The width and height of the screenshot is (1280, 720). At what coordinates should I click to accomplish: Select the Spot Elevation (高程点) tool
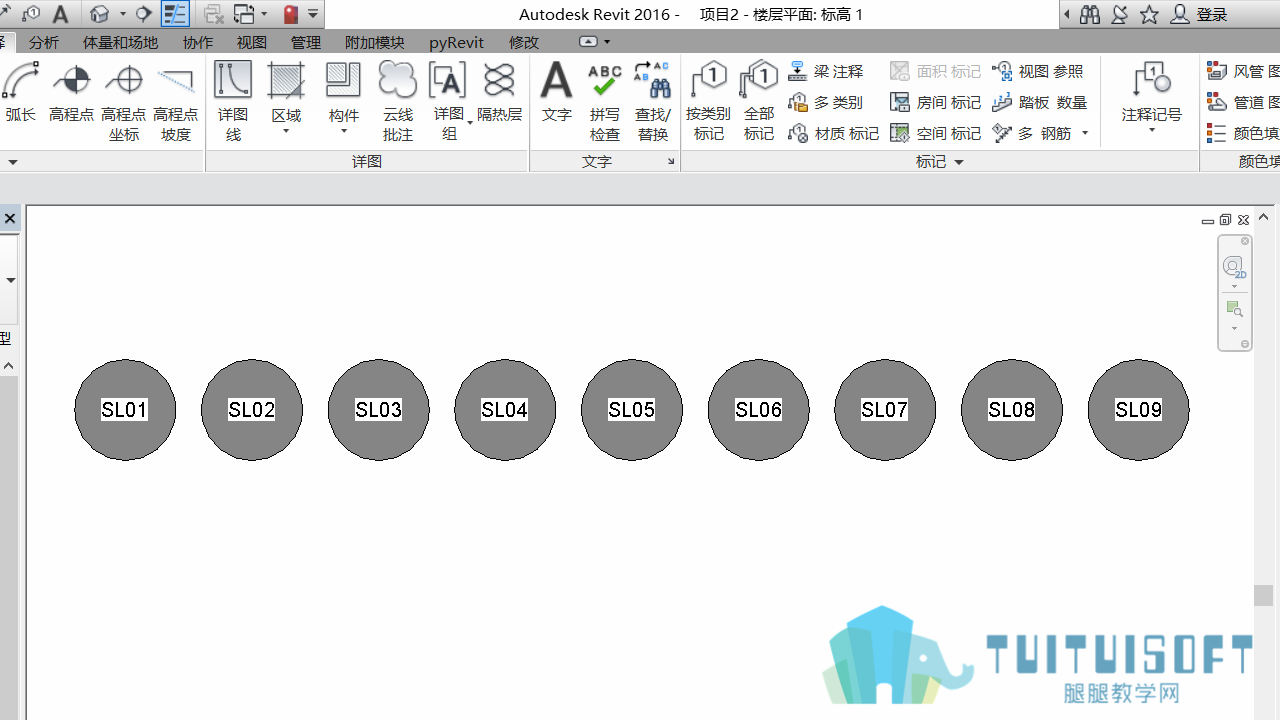72,93
